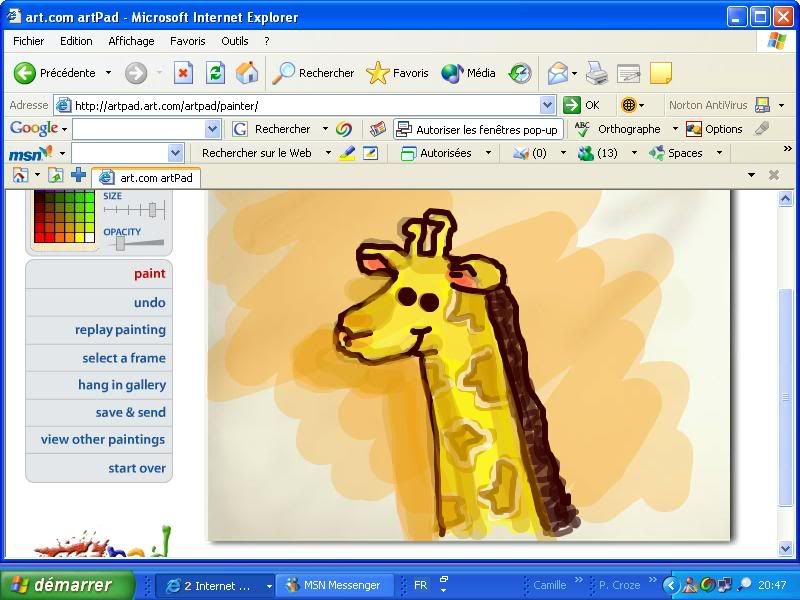
Task: Click the Refresh page icon
Action: [x=215, y=73]
